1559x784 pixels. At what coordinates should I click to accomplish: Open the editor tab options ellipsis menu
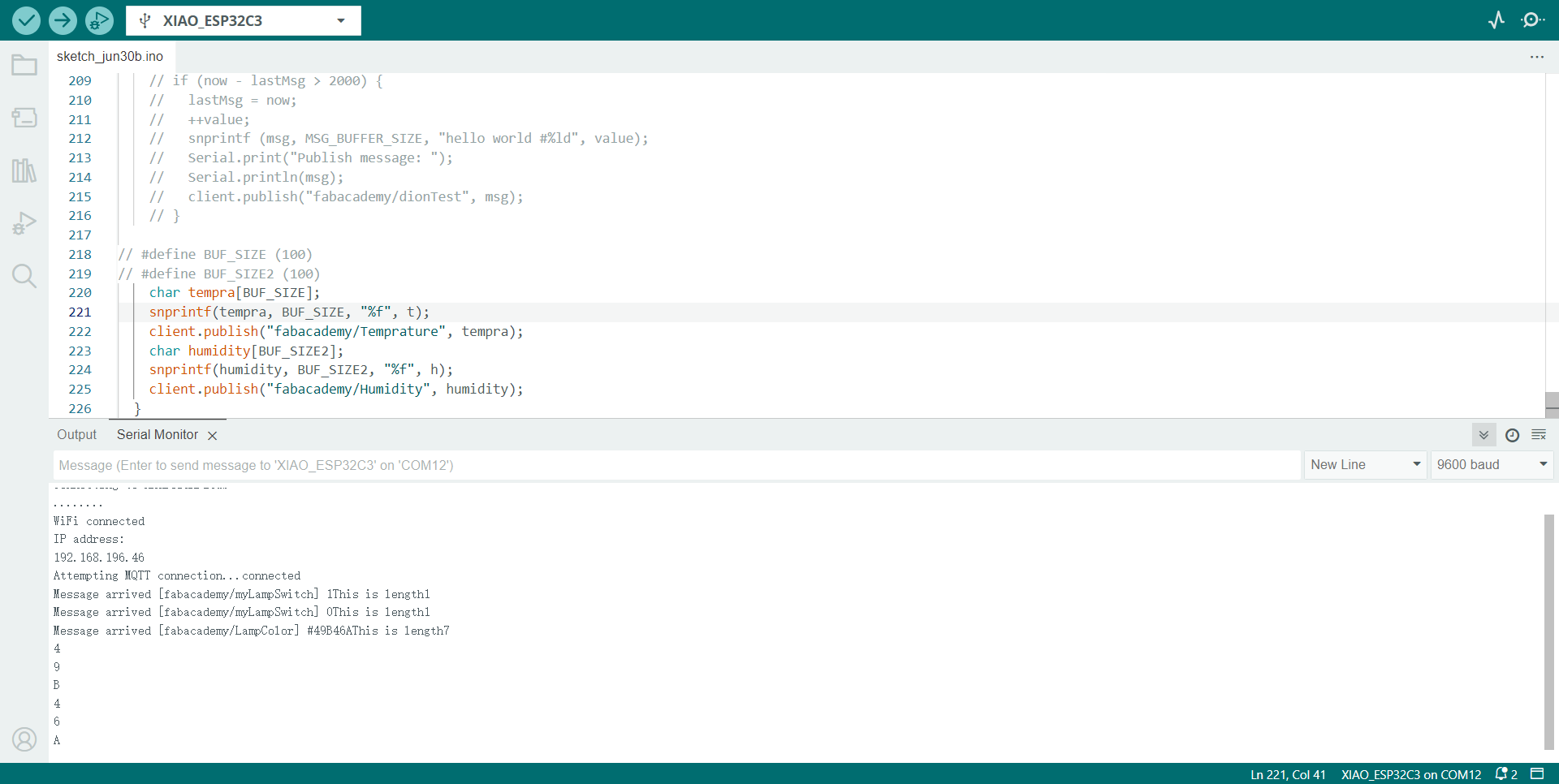click(x=1537, y=57)
